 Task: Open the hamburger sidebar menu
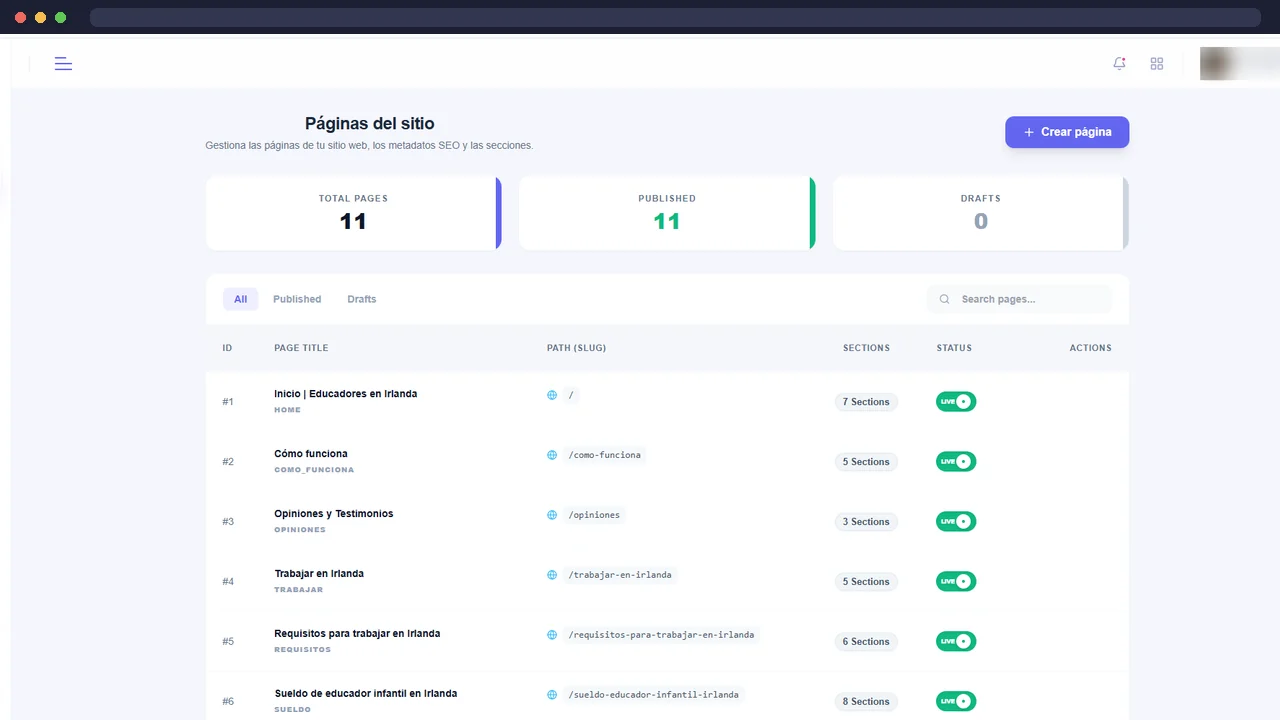coord(63,64)
